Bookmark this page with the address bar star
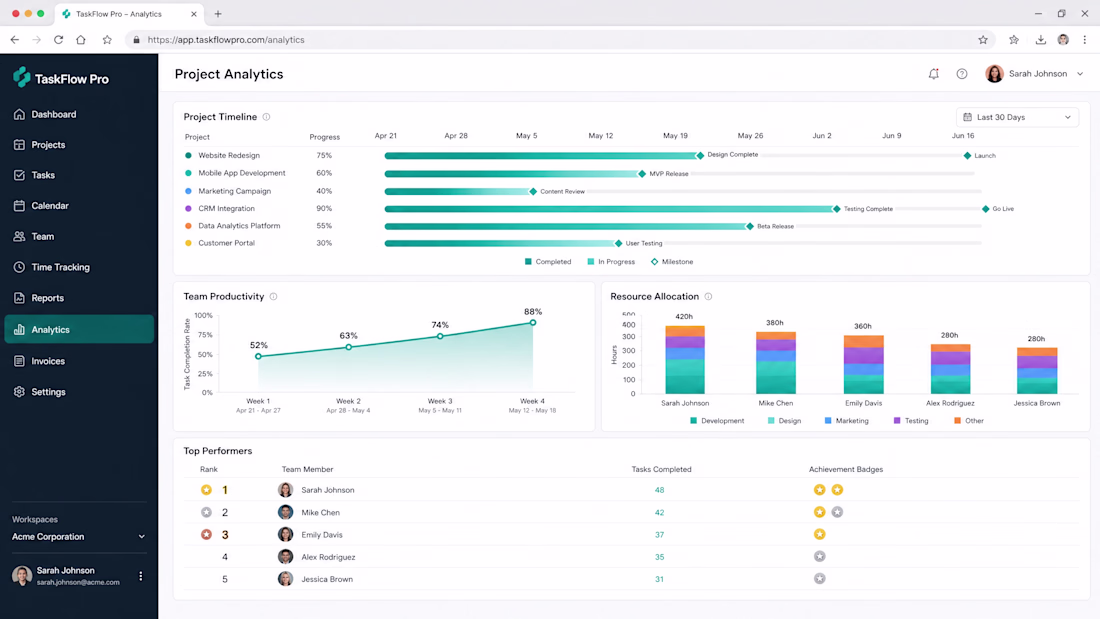1100x619 pixels. pyautogui.click(x=983, y=40)
